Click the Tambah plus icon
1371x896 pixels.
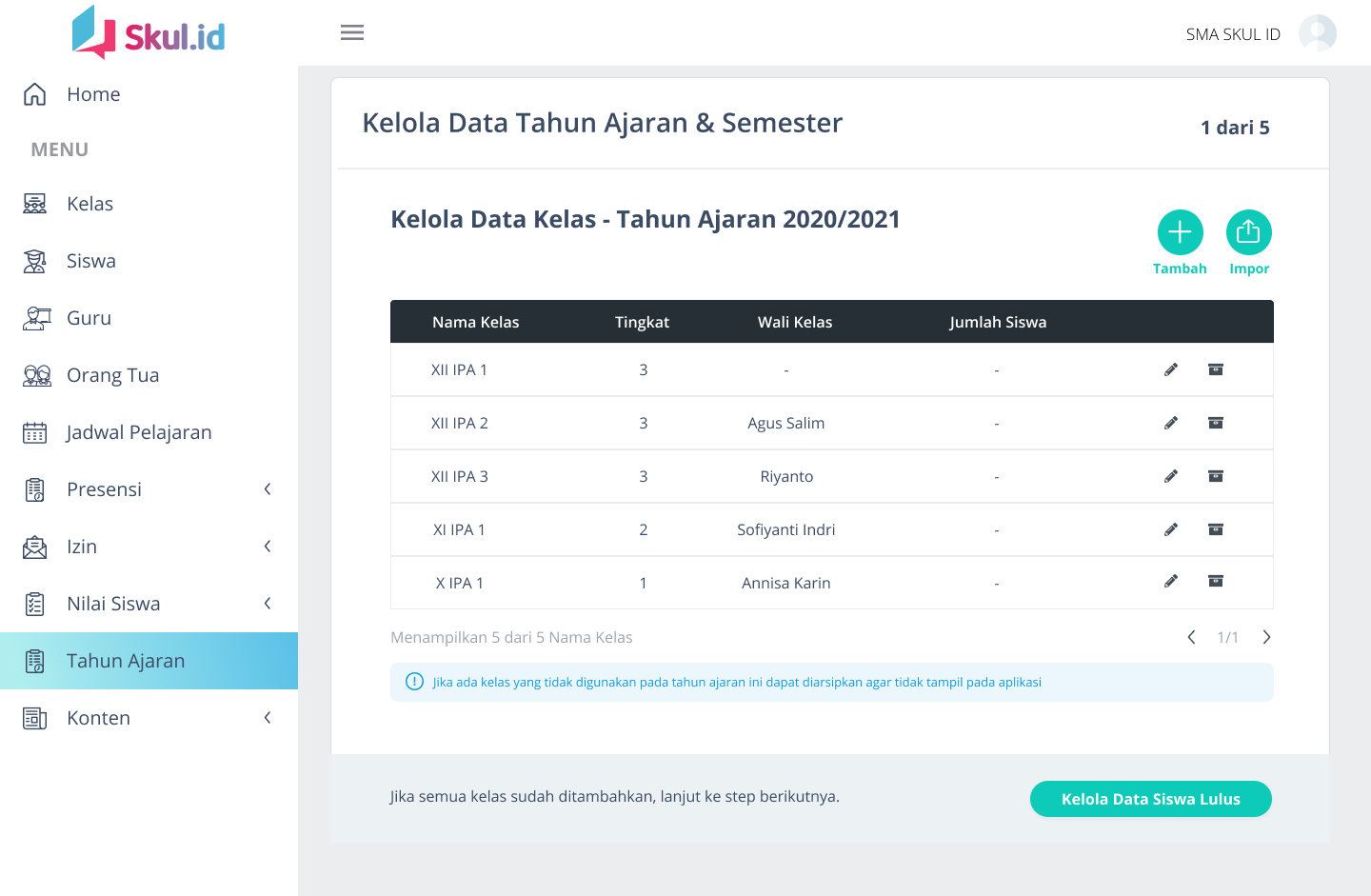click(1180, 232)
